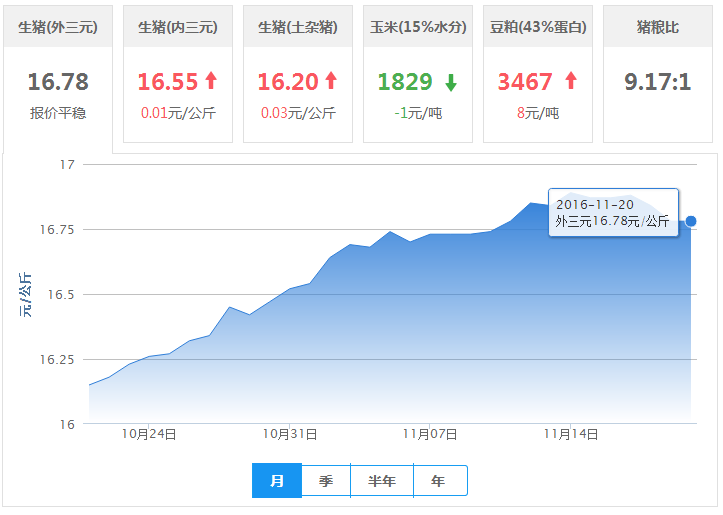Click the 11月14日 x-axis label

[571, 434]
